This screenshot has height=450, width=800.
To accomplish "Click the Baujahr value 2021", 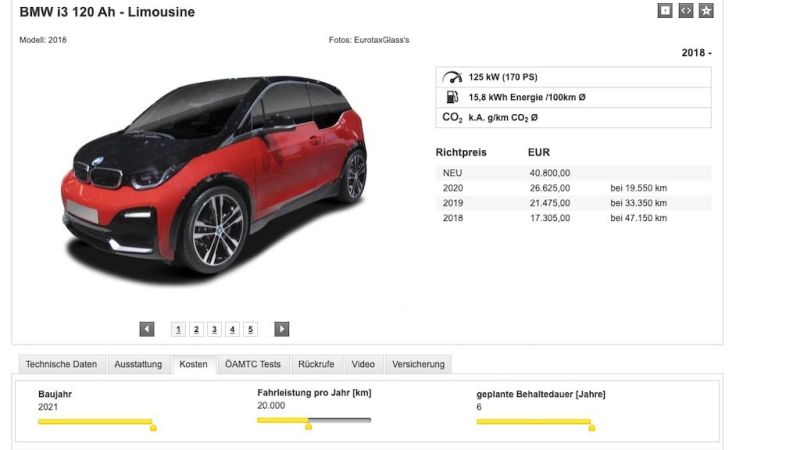I will (x=48, y=407).
